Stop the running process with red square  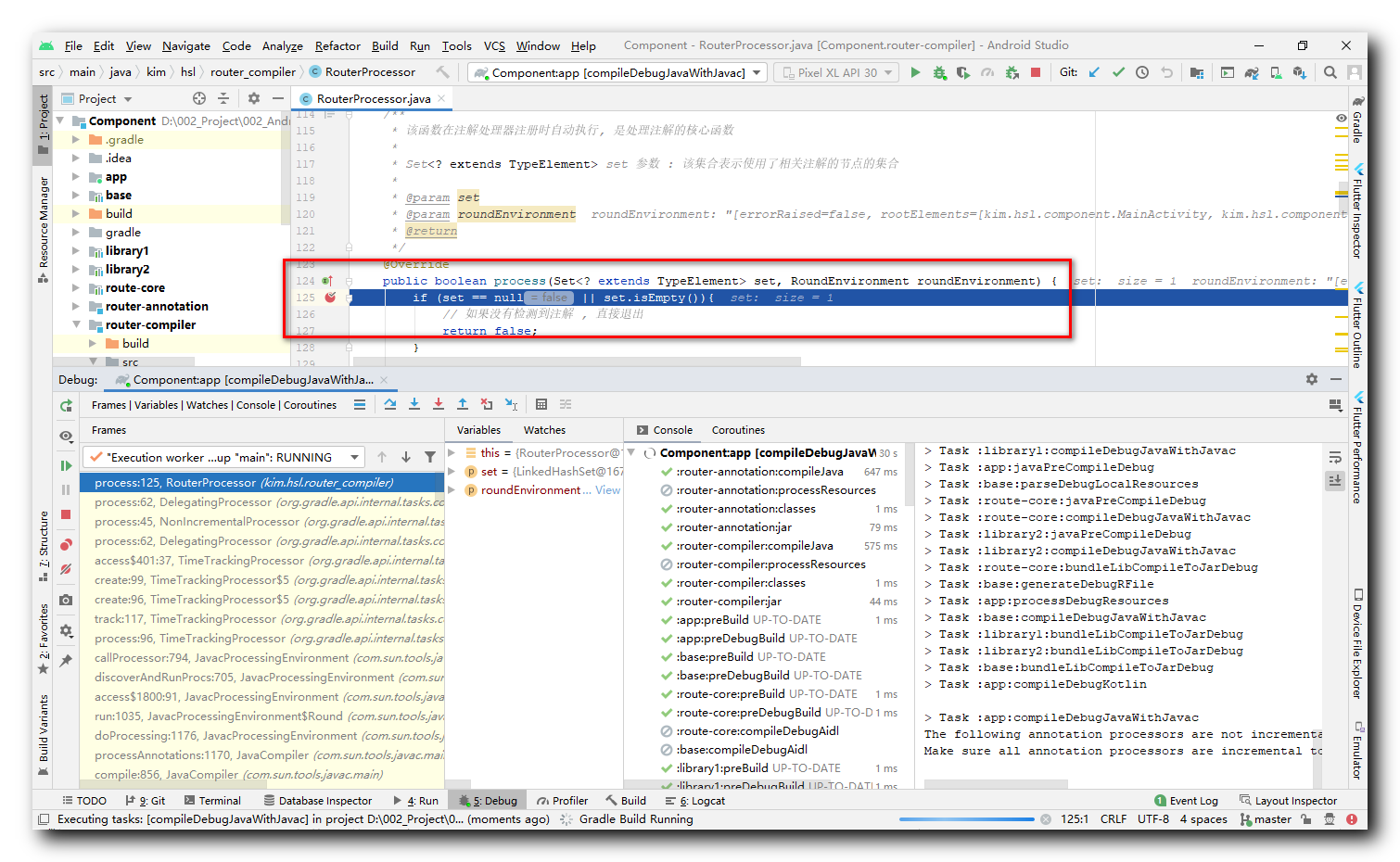[1036, 72]
